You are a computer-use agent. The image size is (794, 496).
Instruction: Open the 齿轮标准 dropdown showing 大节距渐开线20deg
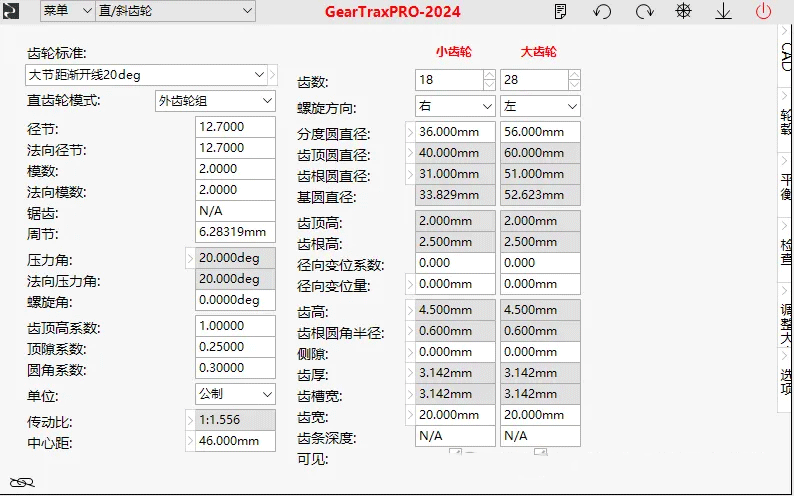(x=146, y=75)
